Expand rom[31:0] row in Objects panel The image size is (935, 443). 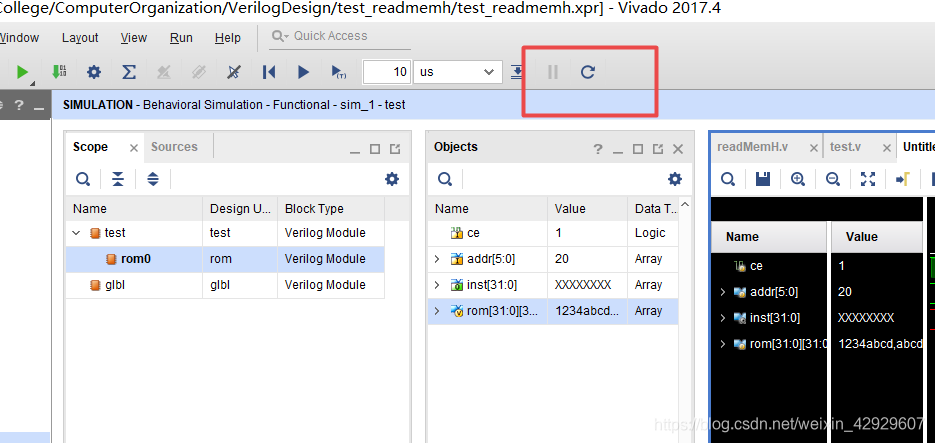click(x=437, y=311)
